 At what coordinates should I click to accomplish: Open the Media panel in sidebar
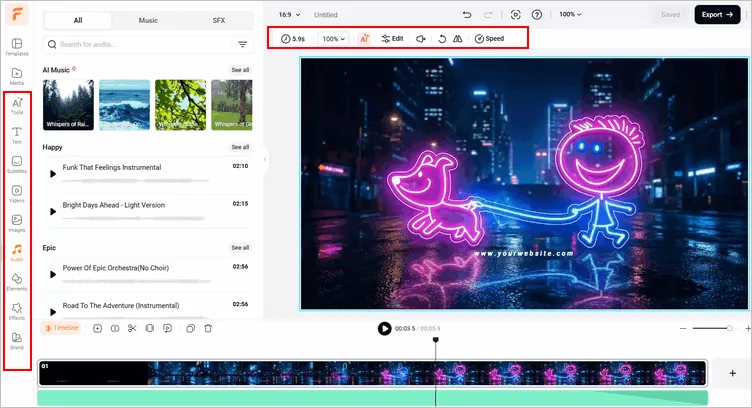pyautogui.click(x=17, y=76)
